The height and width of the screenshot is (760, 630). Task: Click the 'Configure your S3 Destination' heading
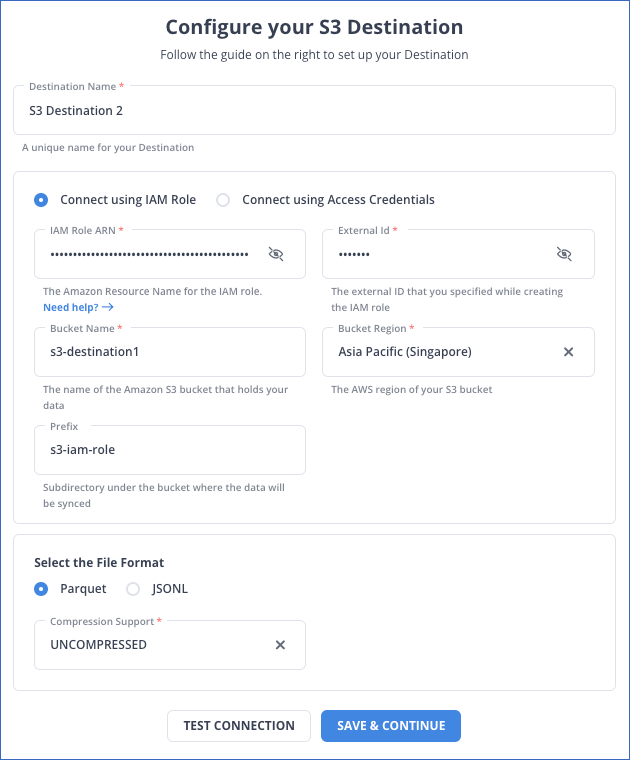315,27
